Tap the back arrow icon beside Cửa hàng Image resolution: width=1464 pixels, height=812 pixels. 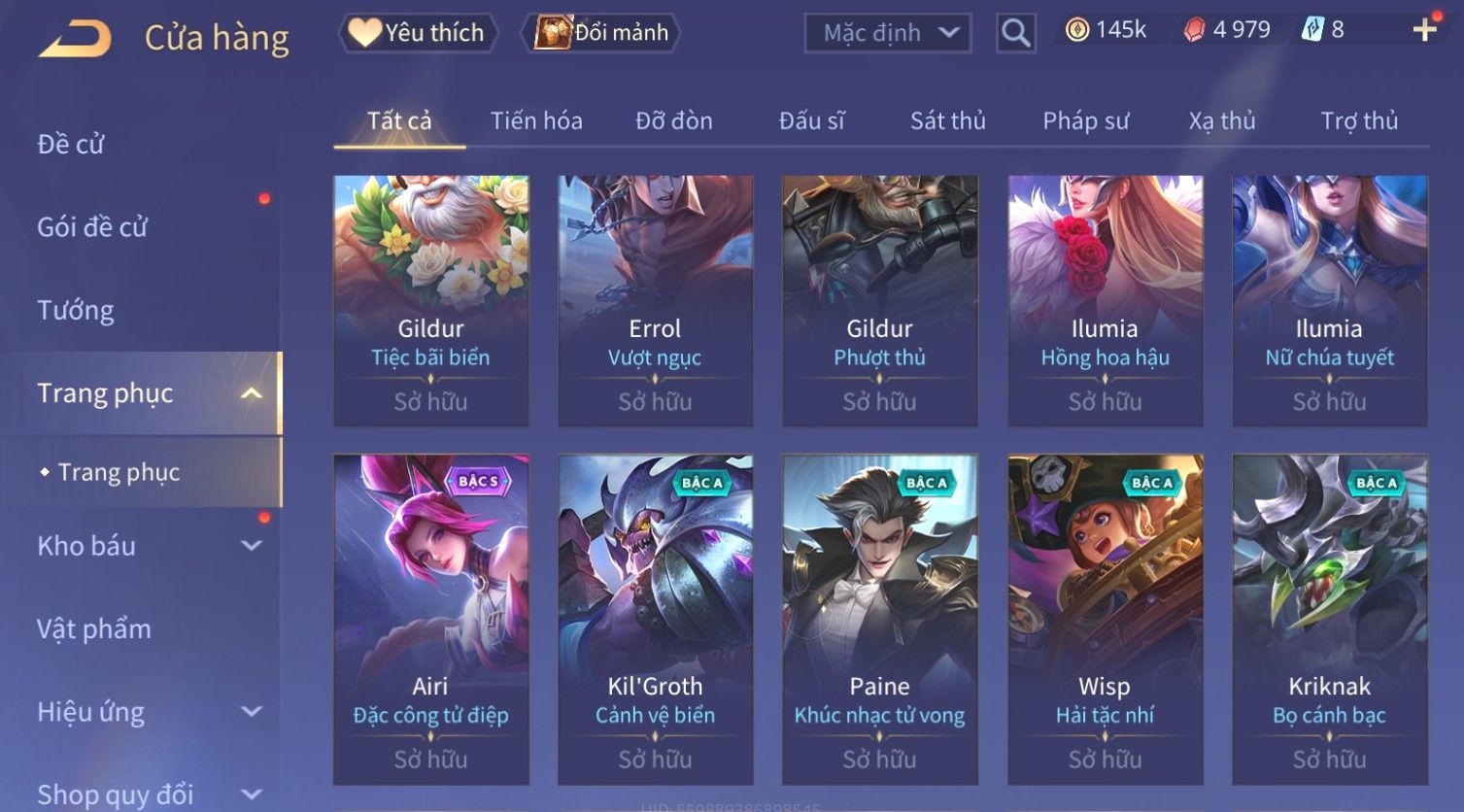(x=74, y=39)
